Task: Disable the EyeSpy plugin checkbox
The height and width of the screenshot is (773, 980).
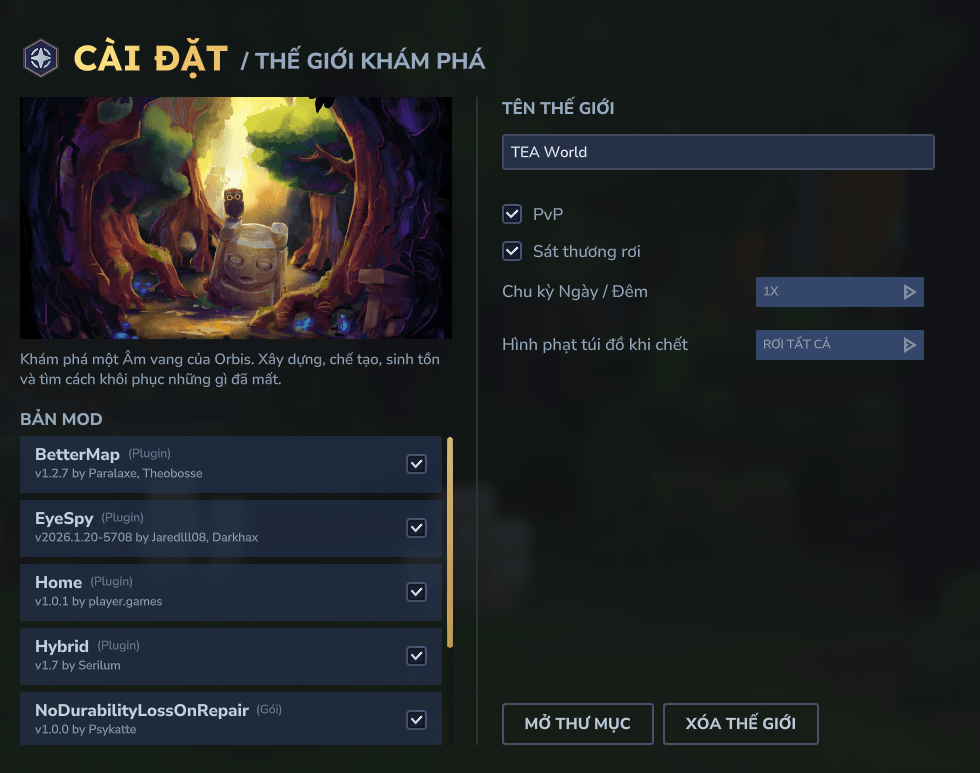Action: (x=417, y=528)
